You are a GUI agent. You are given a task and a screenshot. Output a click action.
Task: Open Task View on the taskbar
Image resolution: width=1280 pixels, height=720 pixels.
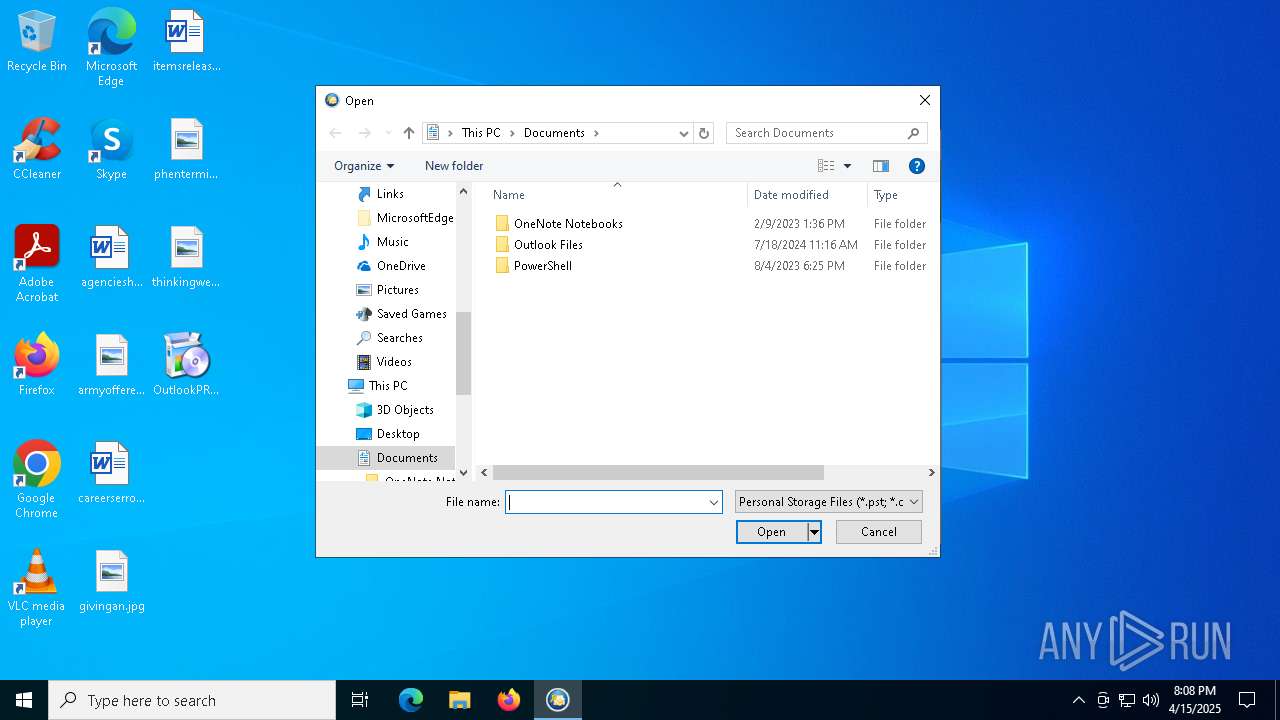[x=360, y=700]
